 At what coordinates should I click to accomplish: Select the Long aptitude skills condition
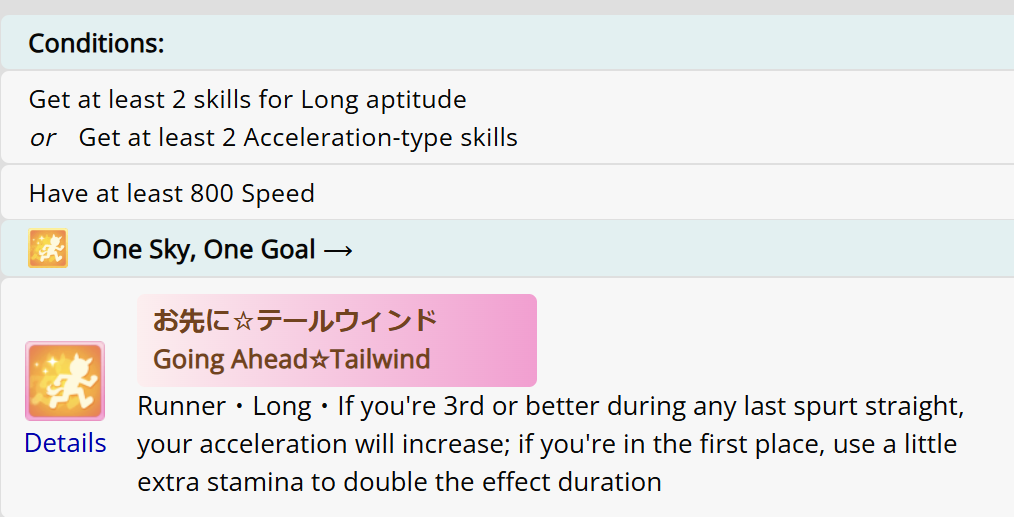[247, 100]
